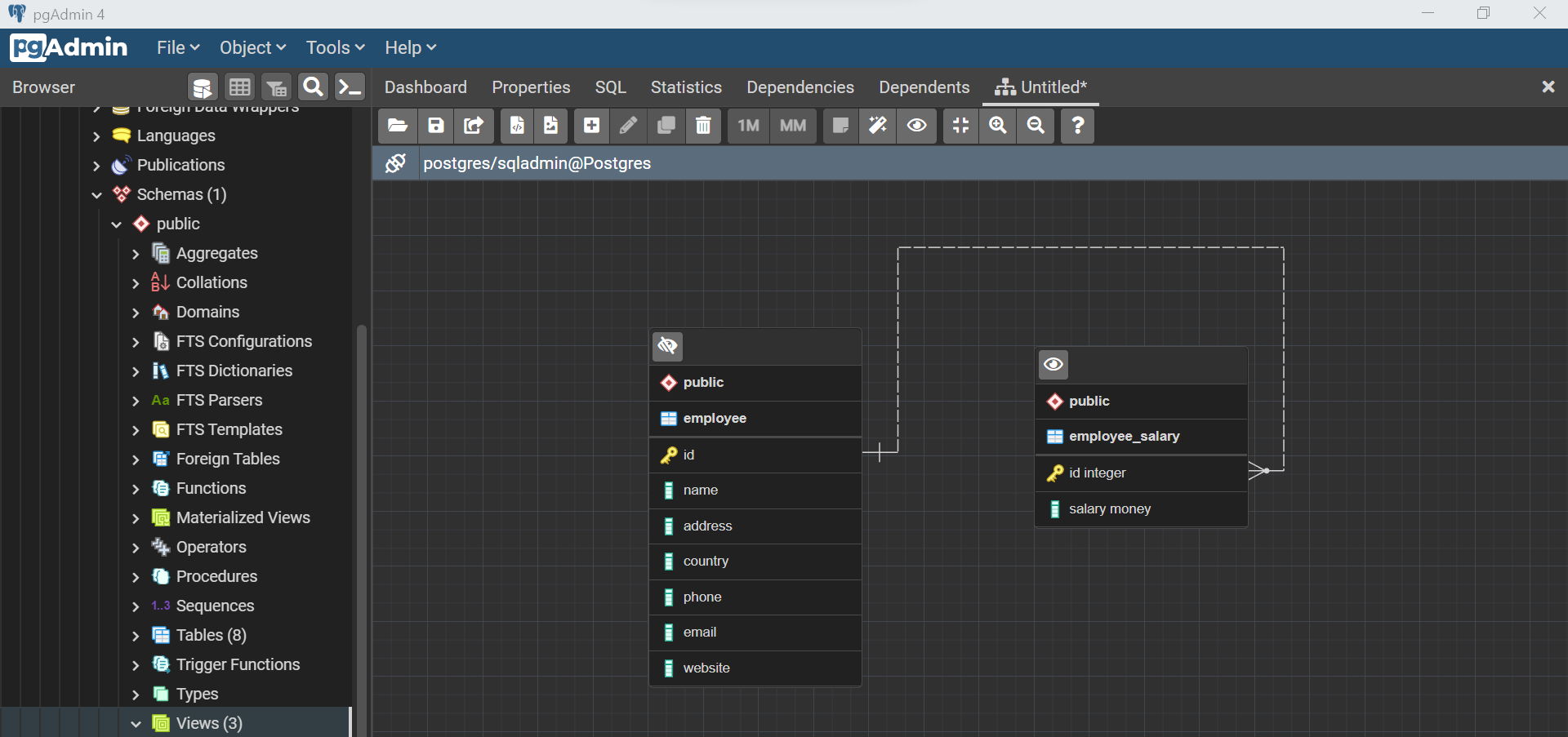
Task: Click the Load project folder icon
Action: click(x=398, y=126)
